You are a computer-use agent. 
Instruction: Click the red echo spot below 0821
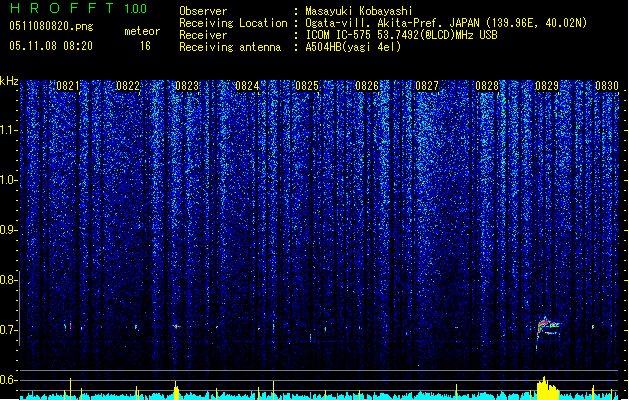[71, 326]
